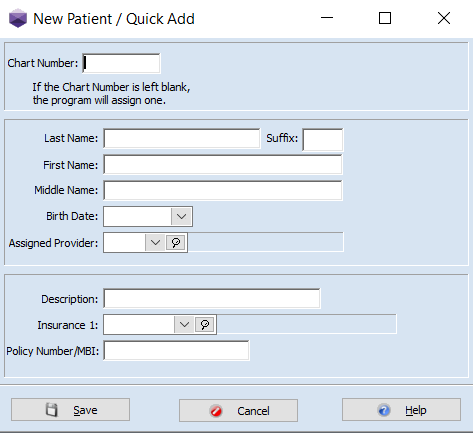Click the floppy disk Save icon

pos(52,410)
